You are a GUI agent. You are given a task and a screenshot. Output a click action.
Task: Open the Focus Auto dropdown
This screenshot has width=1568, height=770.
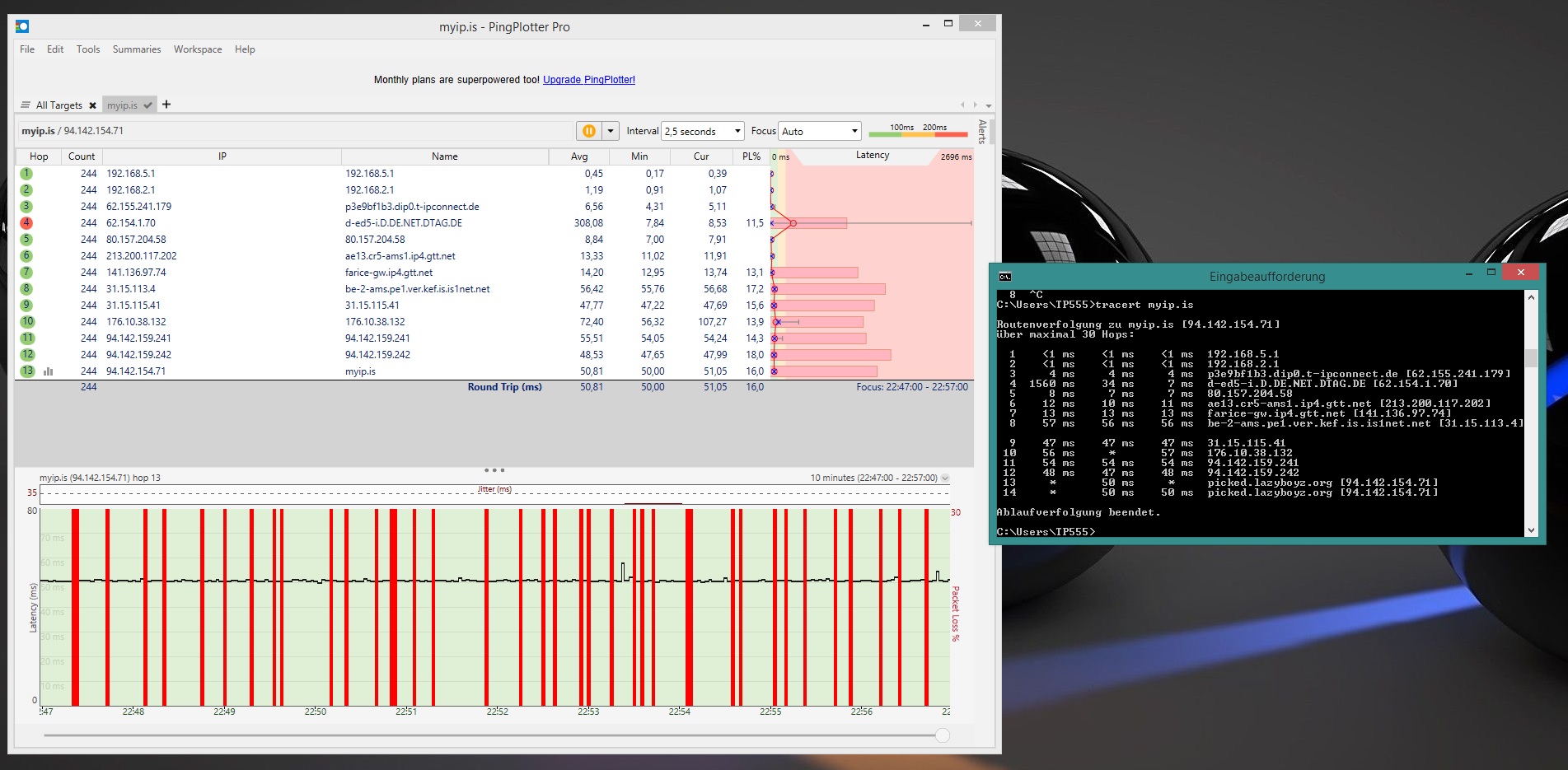tap(820, 131)
